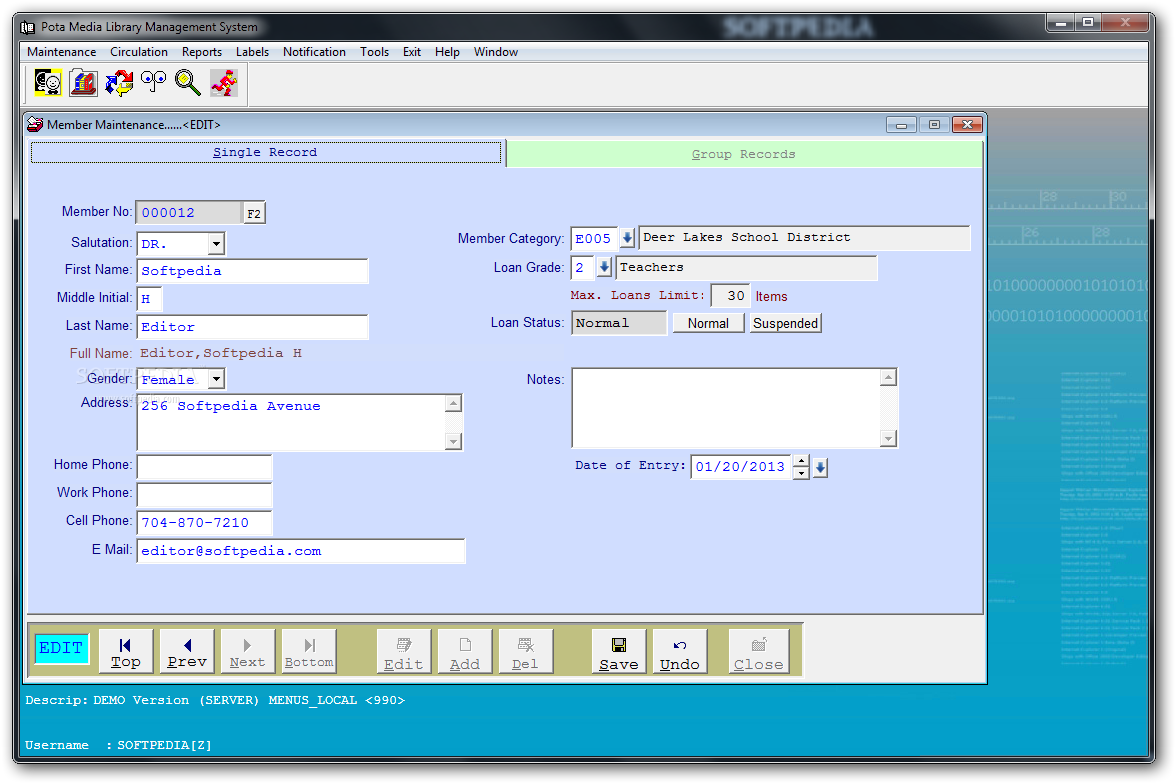Image resolution: width=1176 pixels, height=784 pixels.
Task: Open the Circulation menu
Action: pos(139,52)
